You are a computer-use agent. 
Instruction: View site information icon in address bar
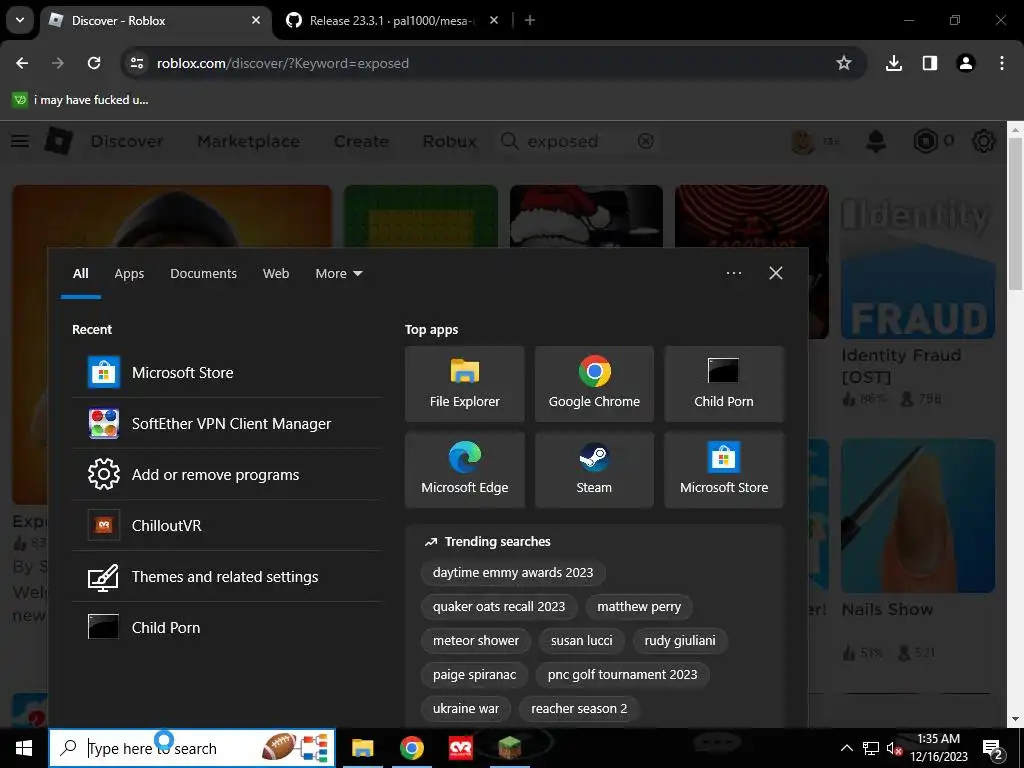coord(136,63)
